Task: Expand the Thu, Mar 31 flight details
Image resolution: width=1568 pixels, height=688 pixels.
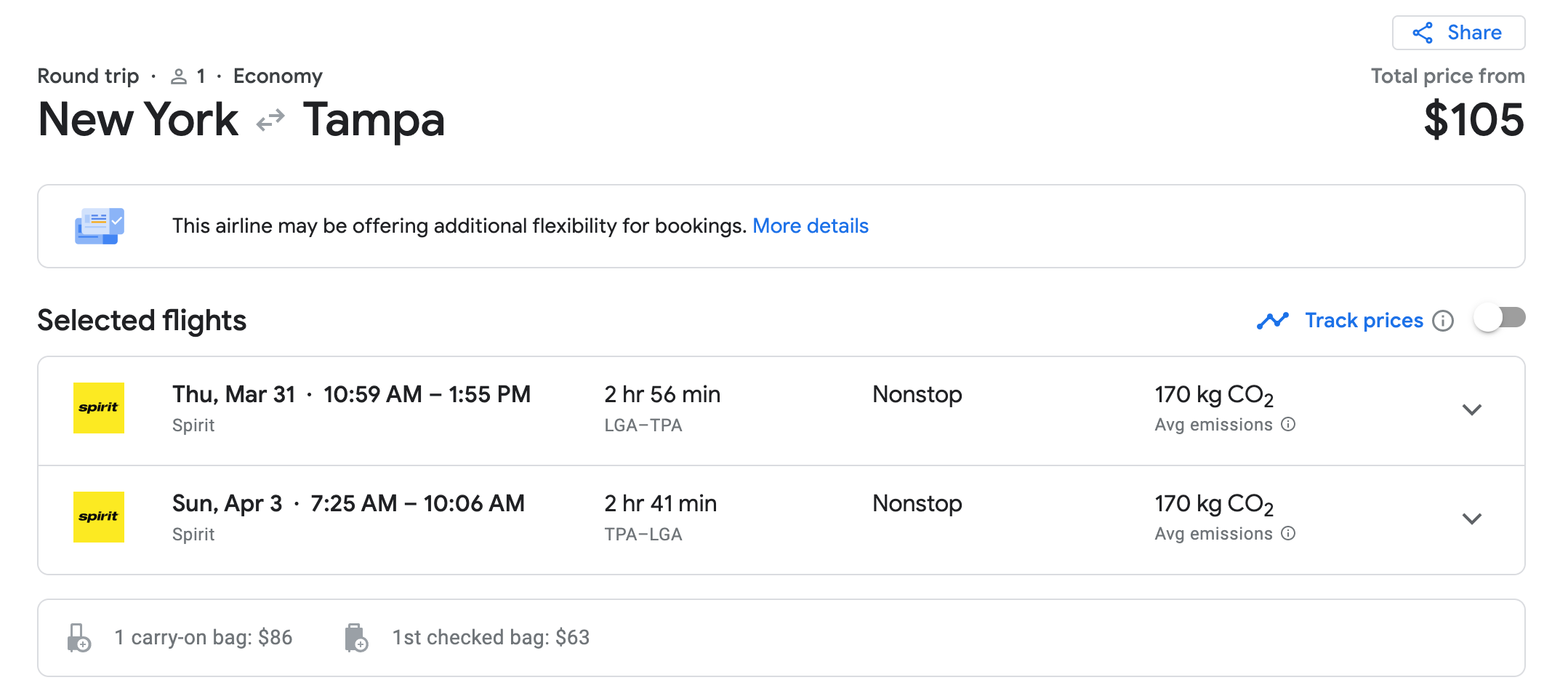Action: point(1472,410)
